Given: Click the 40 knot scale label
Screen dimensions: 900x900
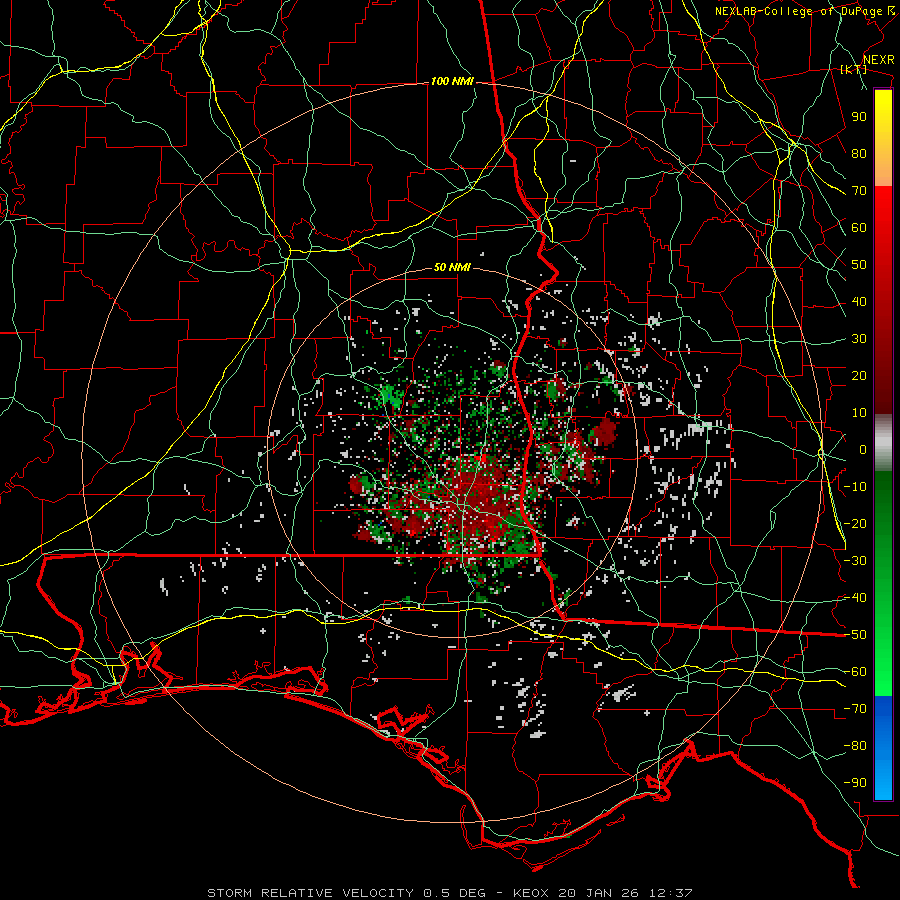Looking at the screenshot, I should [x=859, y=302].
